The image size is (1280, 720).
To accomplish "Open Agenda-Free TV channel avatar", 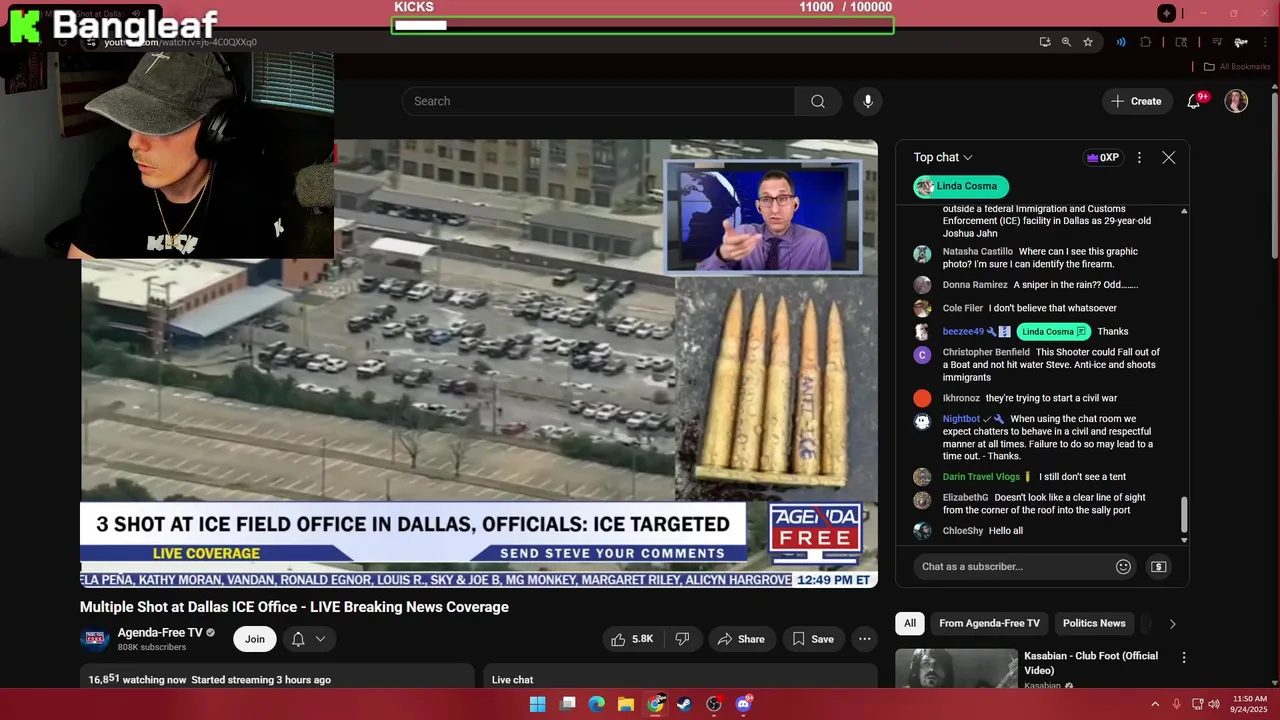I will (94, 639).
